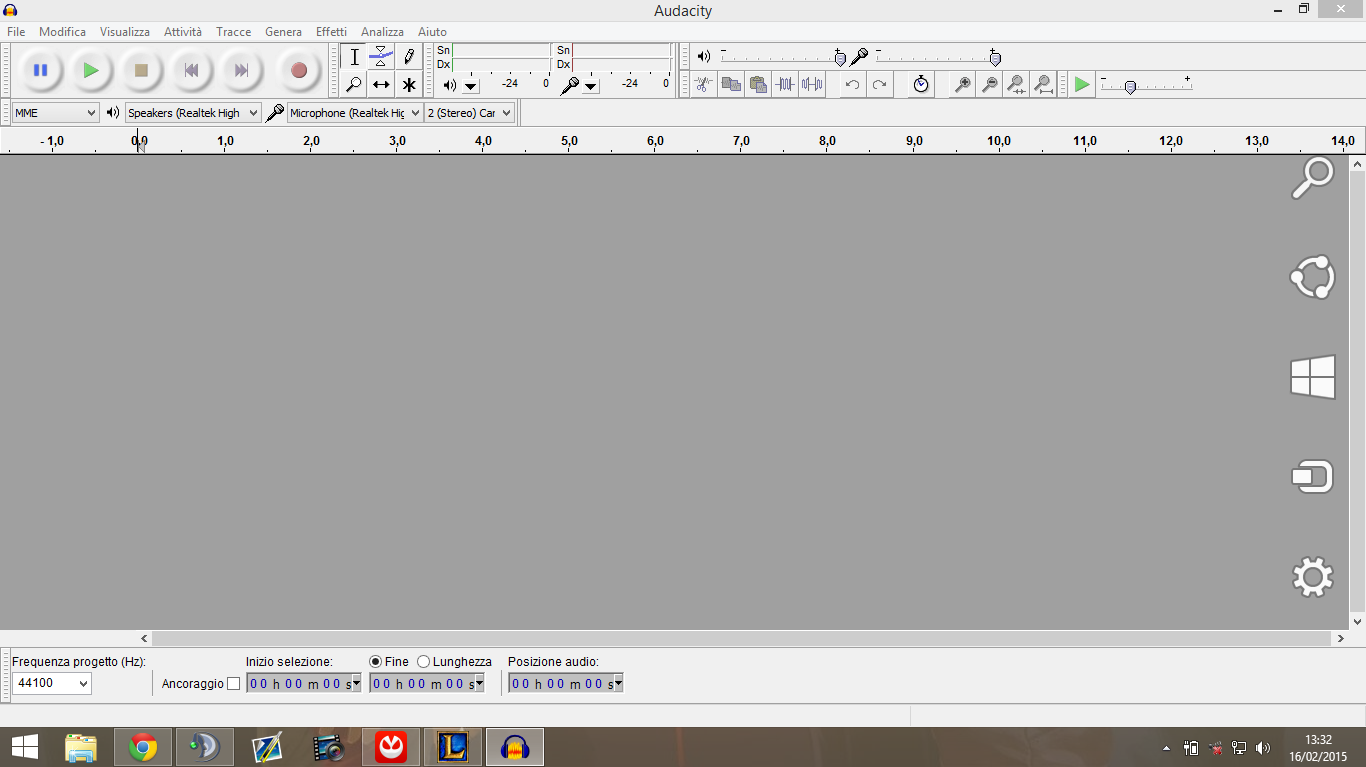Viewport: 1366px width, 767px height.
Task: Click the Cut scissors icon
Action: 704,84
